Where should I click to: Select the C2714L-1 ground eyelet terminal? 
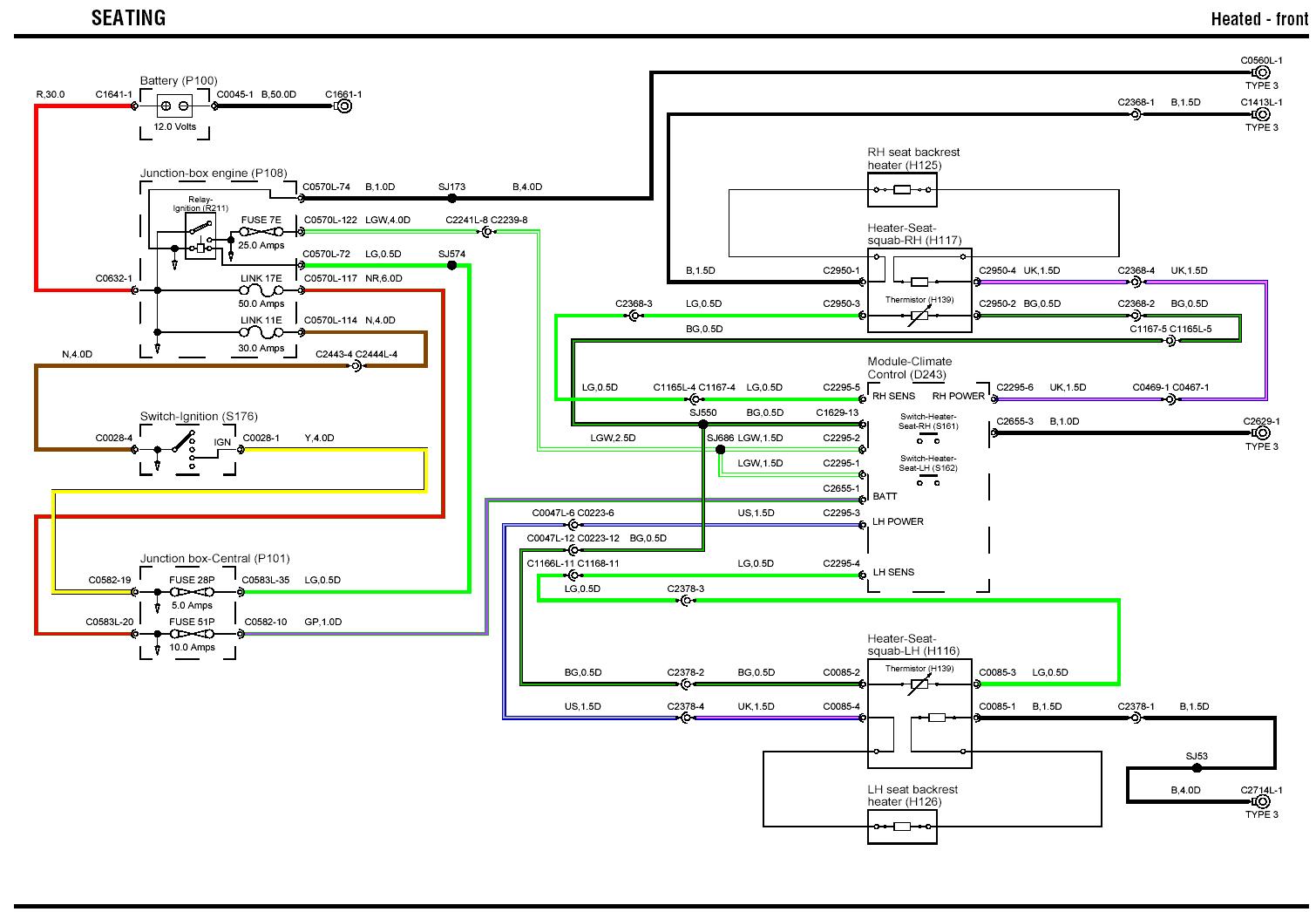[x=1262, y=802]
